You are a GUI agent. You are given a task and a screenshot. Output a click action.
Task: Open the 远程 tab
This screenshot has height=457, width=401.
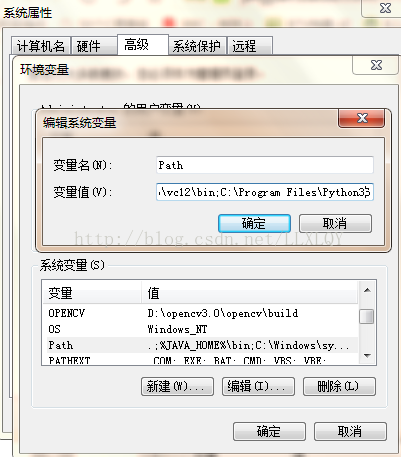click(x=250, y=46)
